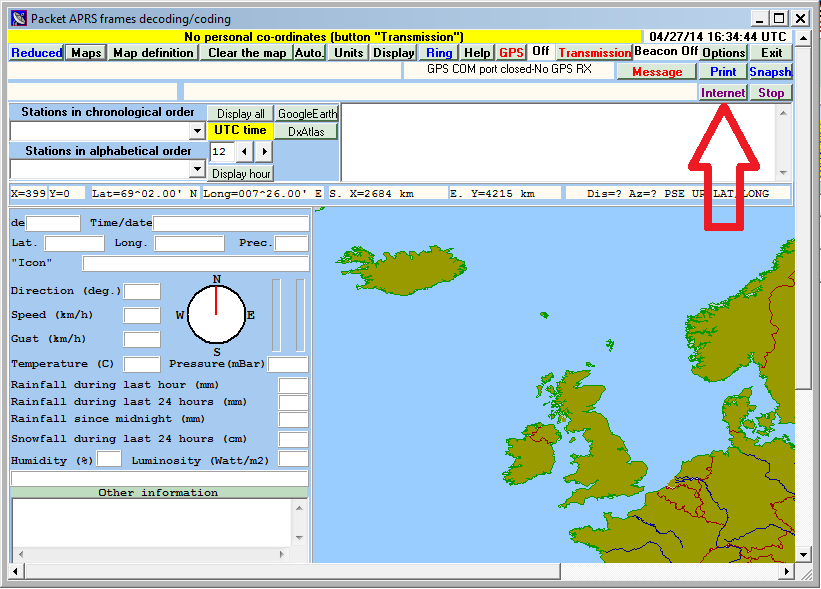Click the Time/date field
Image resolution: width=821 pixels, height=589 pixels.
click(x=231, y=223)
